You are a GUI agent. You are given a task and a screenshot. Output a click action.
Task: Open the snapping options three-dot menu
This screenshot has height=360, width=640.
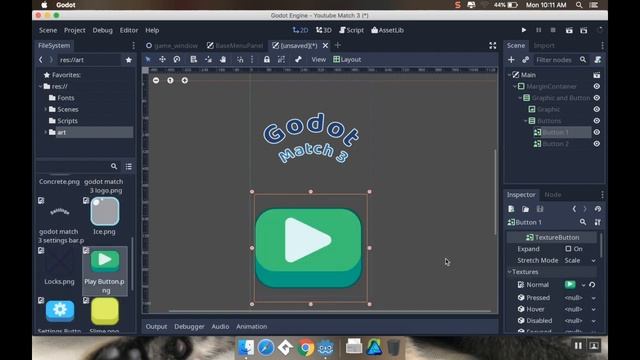coord(252,60)
